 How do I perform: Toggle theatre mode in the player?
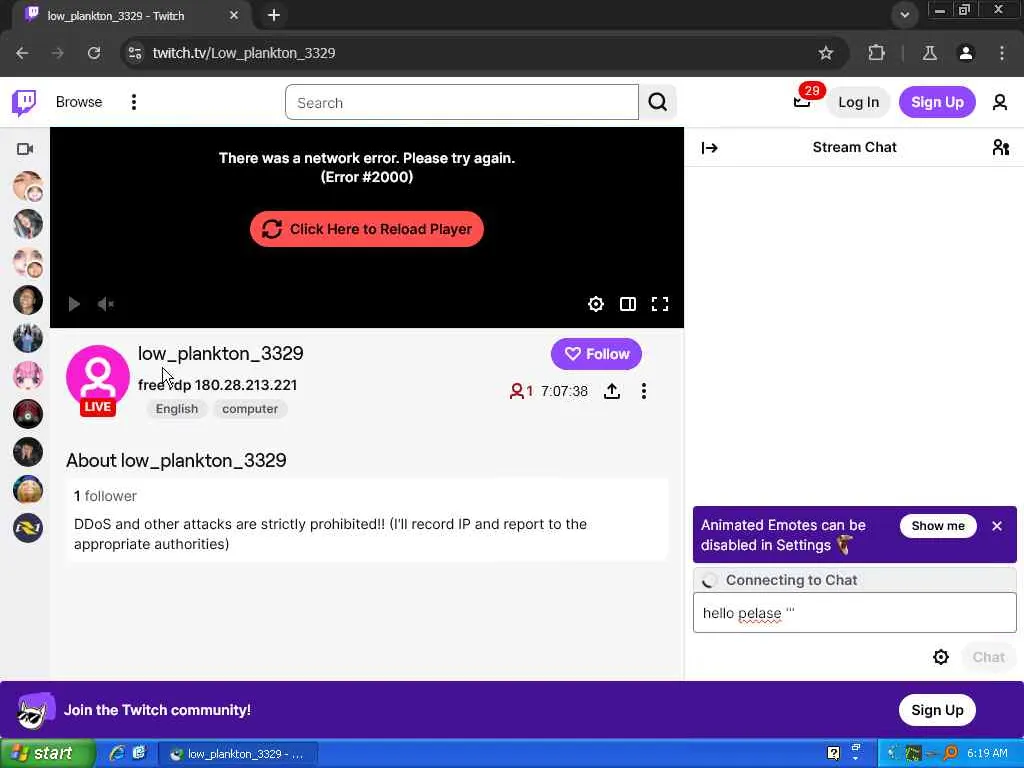click(628, 304)
